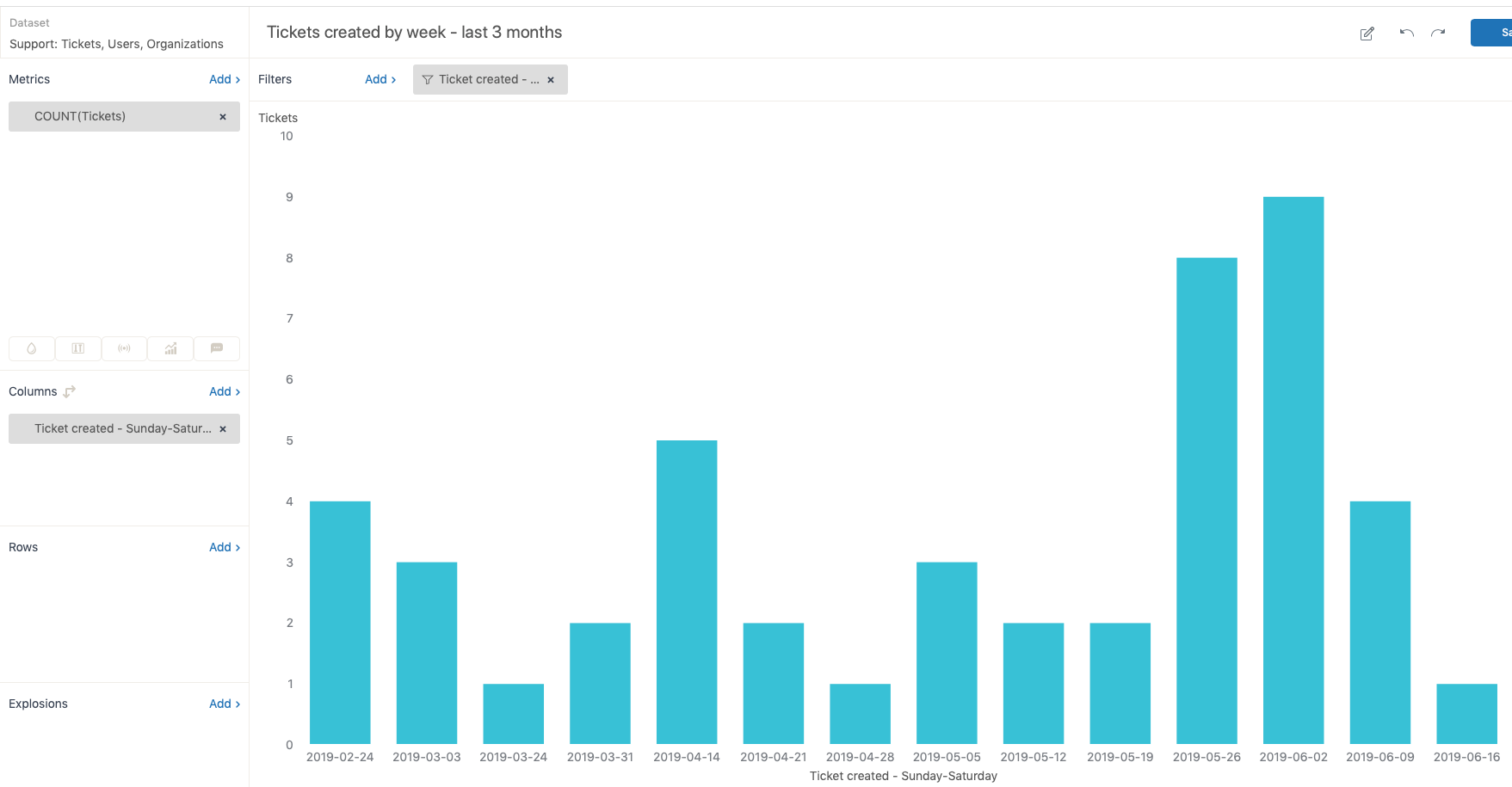The width and height of the screenshot is (1512, 787).
Task: Expand Add in the Rows section
Action: (x=224, y=547)
